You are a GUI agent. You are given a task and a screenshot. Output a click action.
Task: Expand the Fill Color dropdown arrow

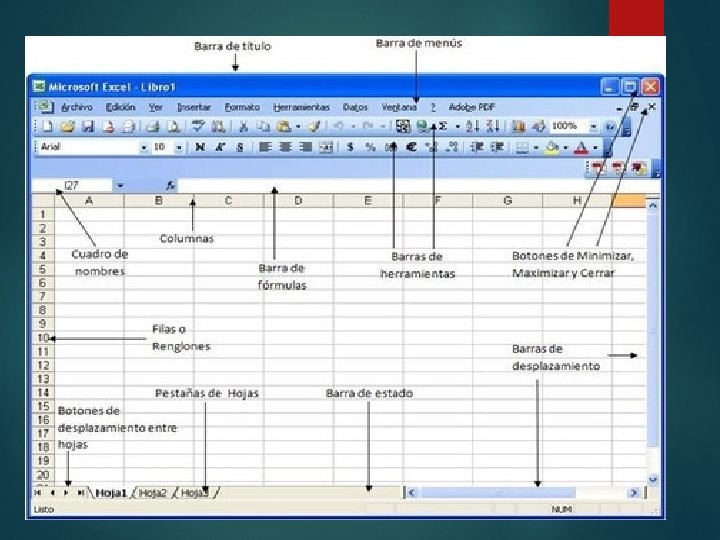566,148
